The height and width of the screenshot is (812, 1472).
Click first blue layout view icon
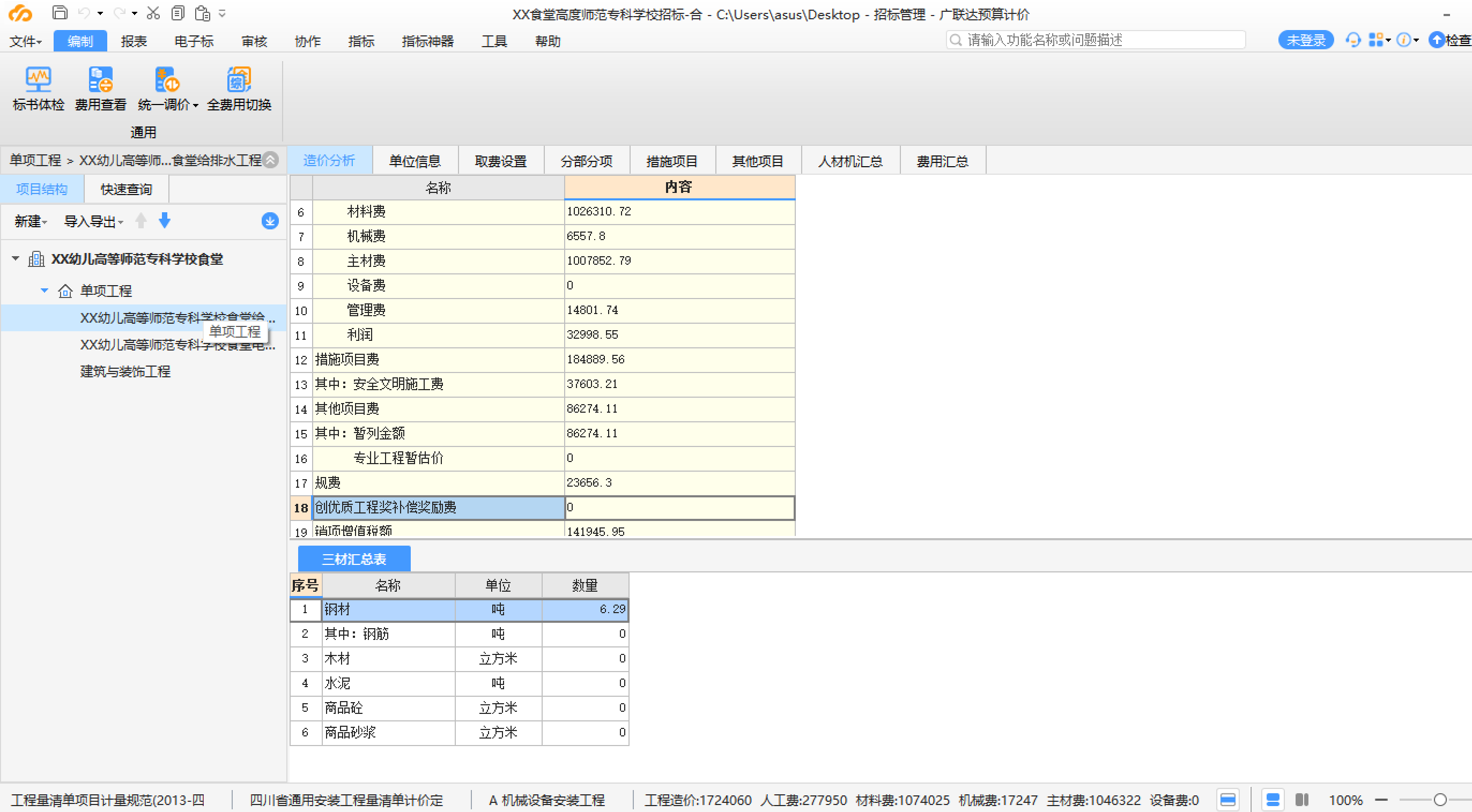click(x=1228, y=800)
